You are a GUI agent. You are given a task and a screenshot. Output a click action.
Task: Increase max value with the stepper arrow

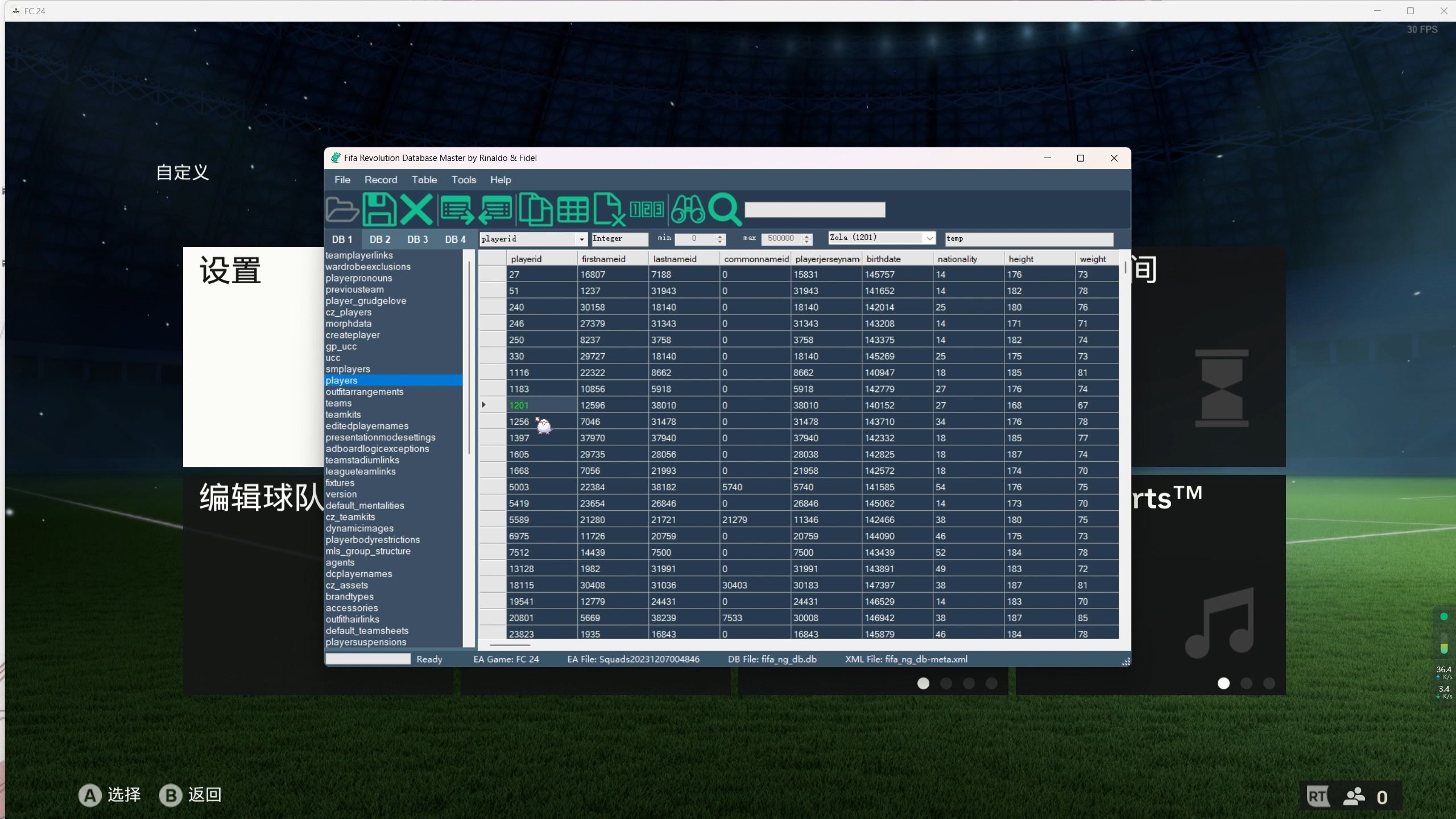[807, 235]
